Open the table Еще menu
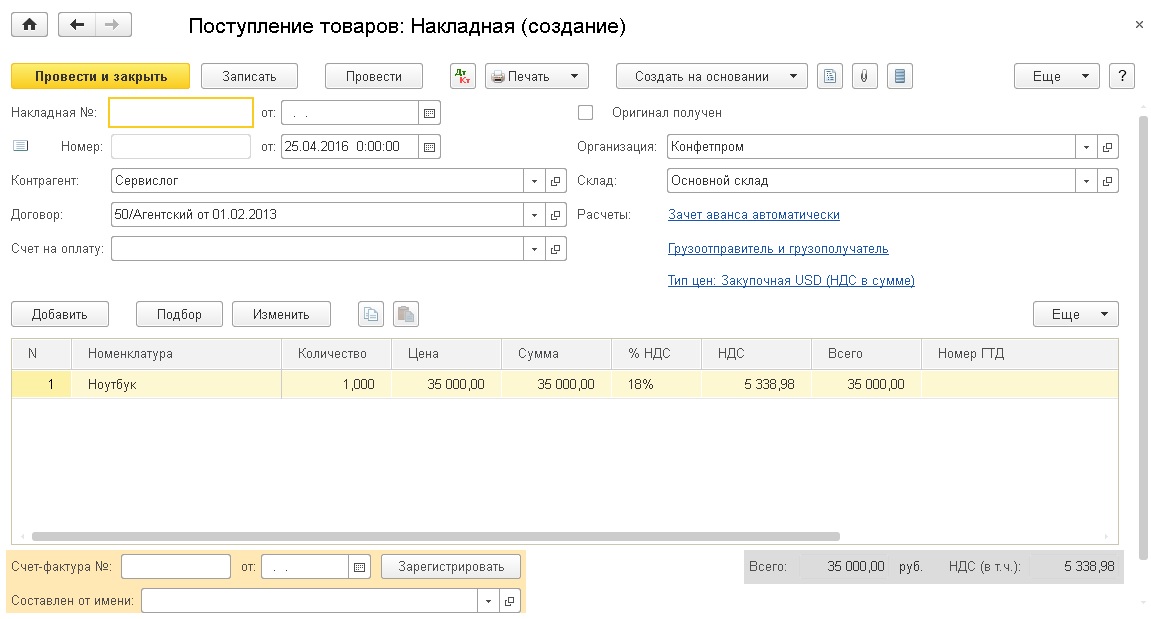Viewport: 1151px width, 619px height. (x=1075, y=314)
